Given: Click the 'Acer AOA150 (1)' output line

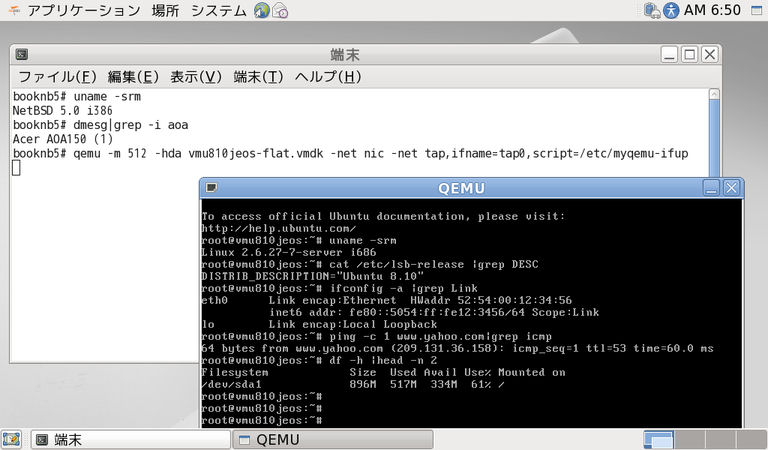Looking at the screenshot, I should 63,139.
